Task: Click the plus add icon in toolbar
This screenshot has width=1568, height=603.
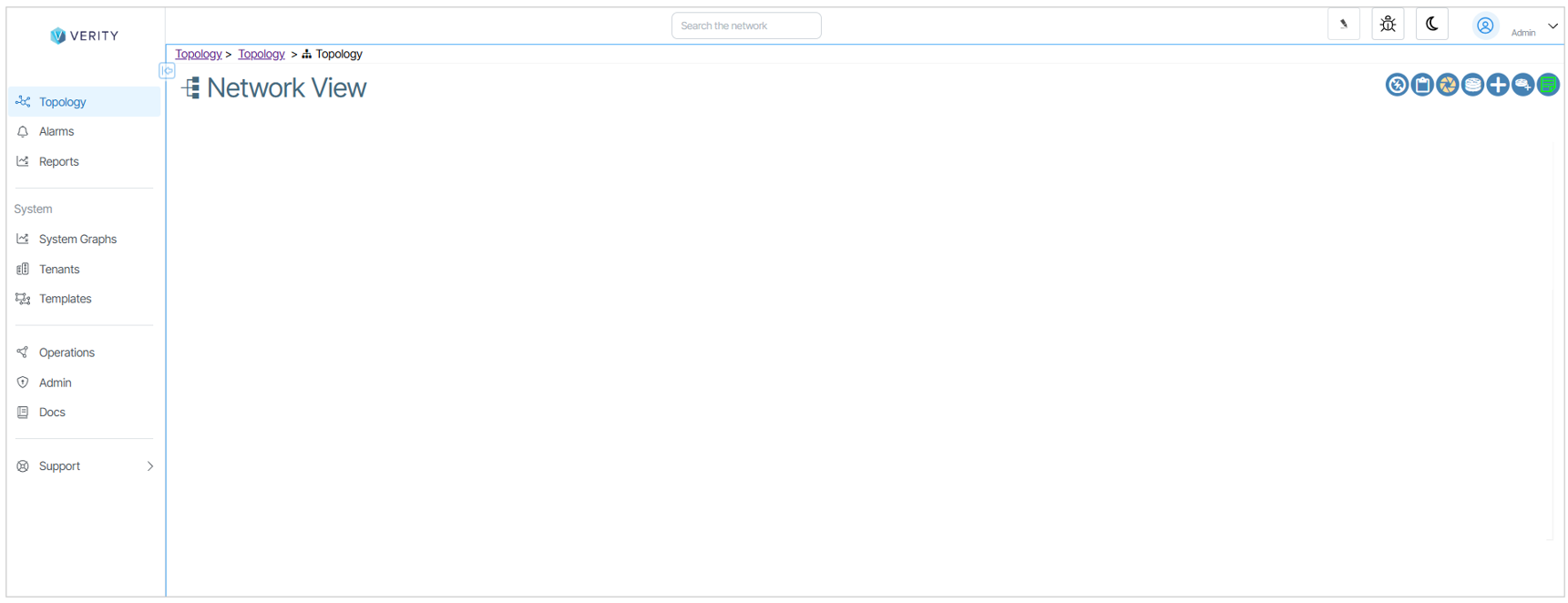Action: [x=1497, y=85]
